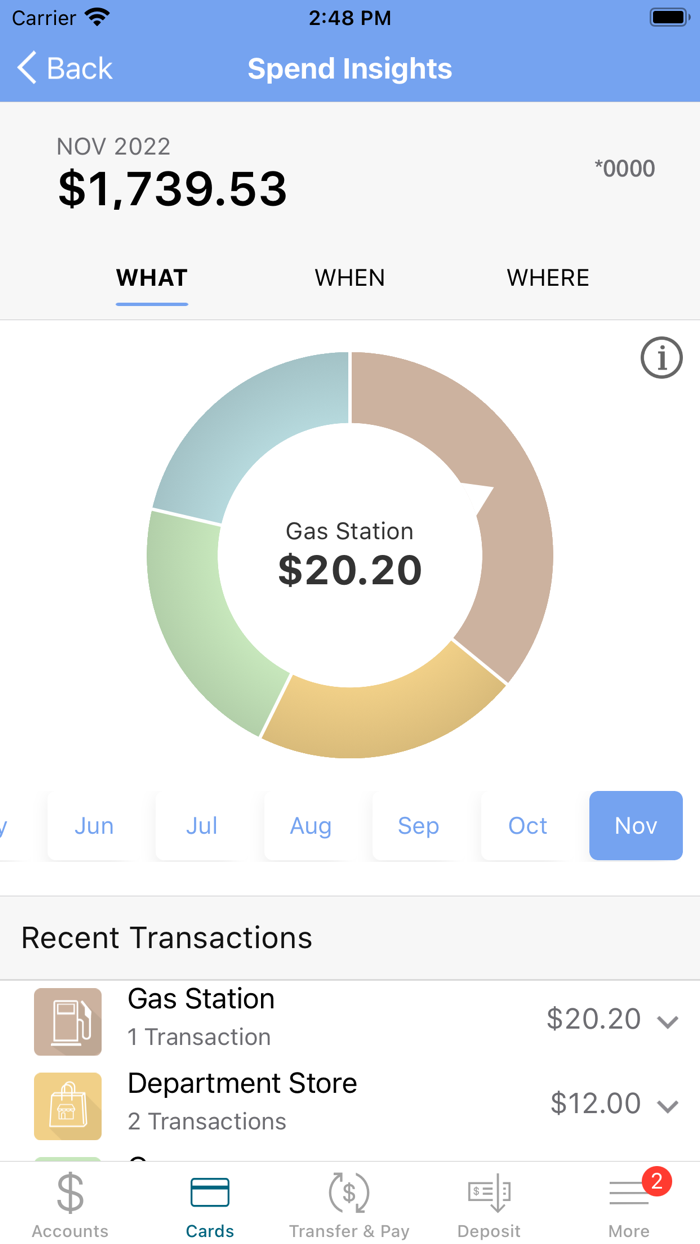Viewport: 700px width, 1244px height.
Task: Tap the WHAT tab label
Action: [151, 278]
